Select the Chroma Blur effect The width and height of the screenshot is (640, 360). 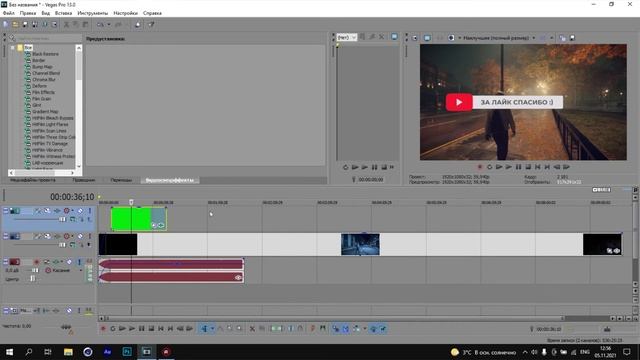(x=44, y=80)
